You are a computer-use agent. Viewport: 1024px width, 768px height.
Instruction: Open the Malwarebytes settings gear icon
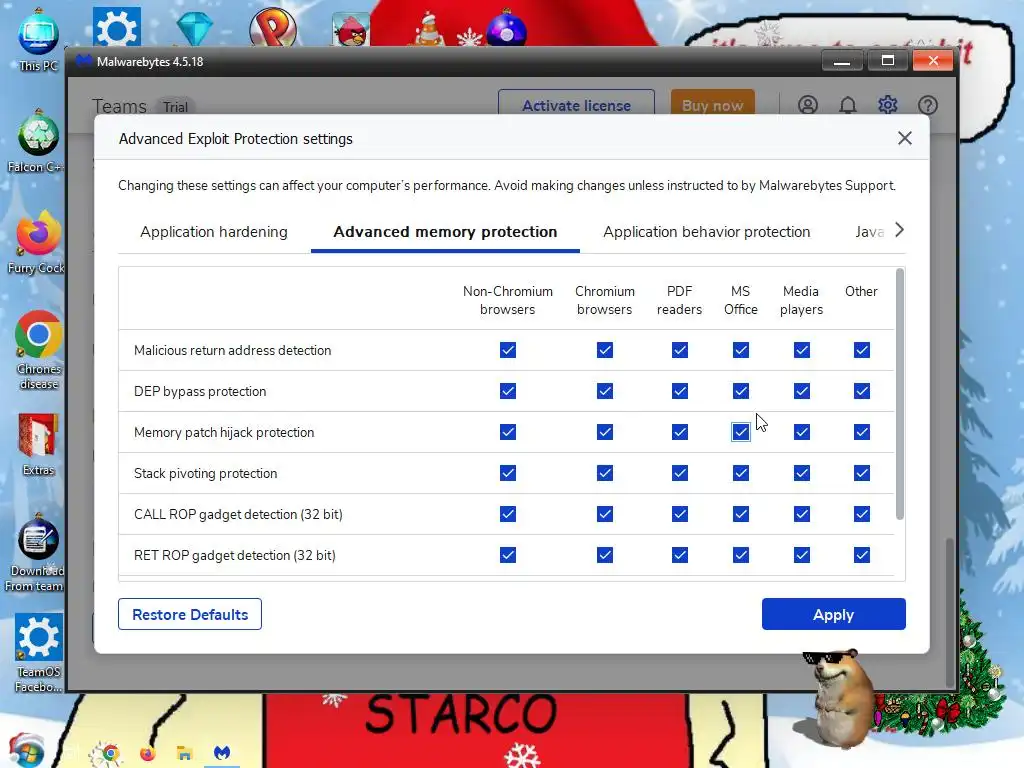(x=888, y=105)
